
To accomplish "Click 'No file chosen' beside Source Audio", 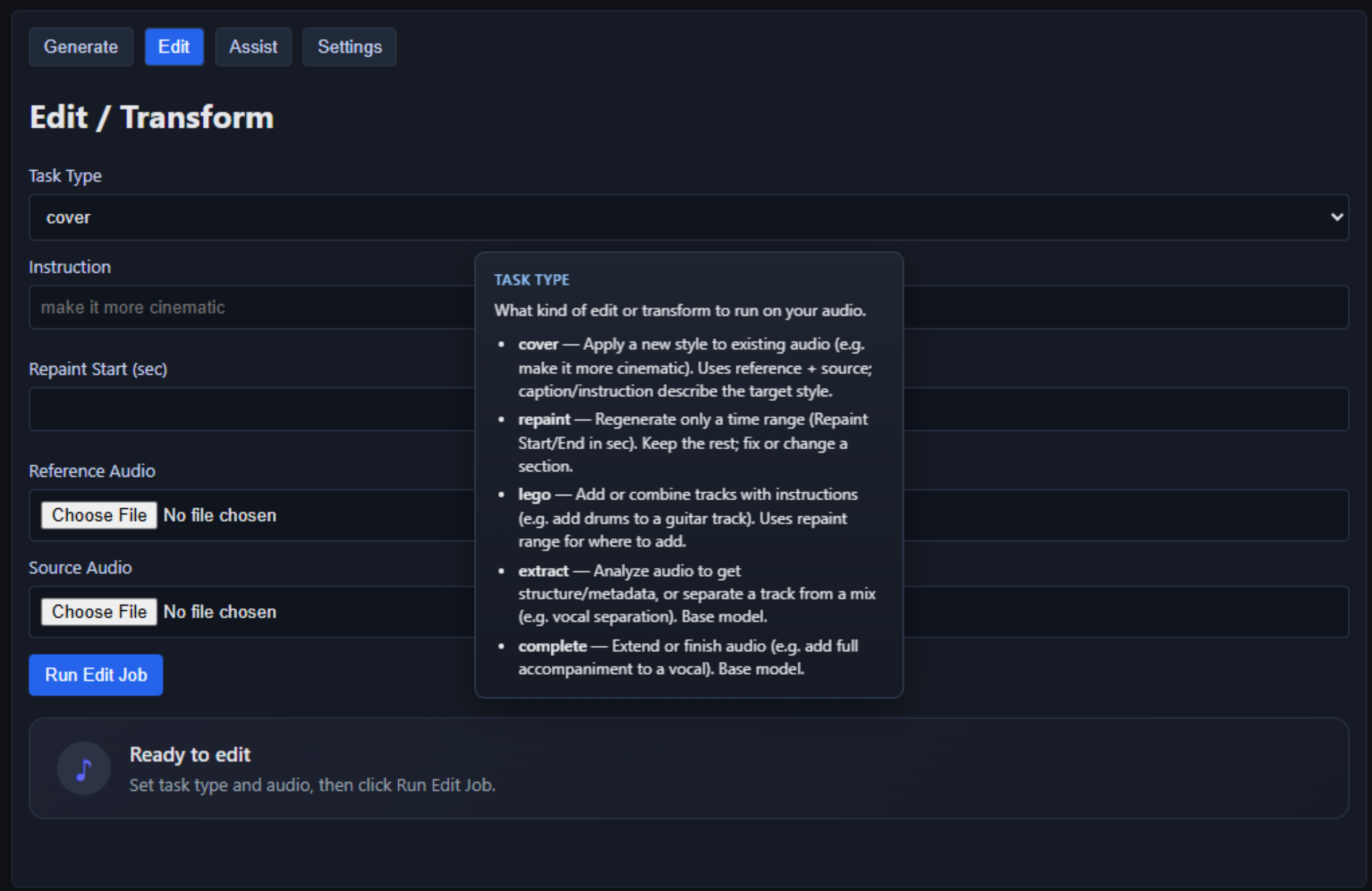I will [220, 611].
